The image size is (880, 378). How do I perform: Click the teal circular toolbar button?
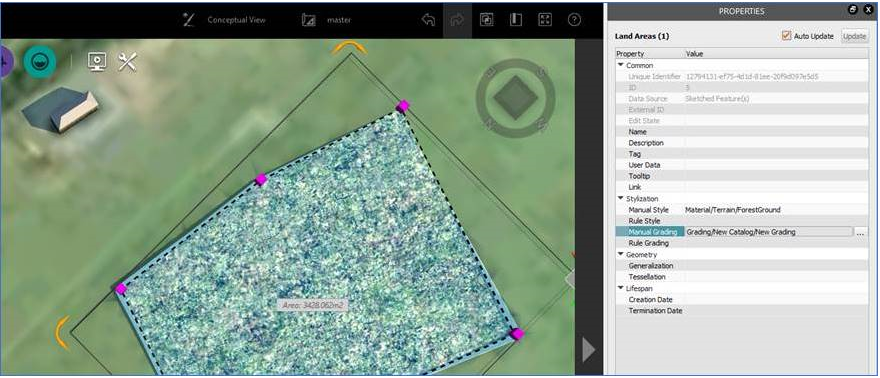pos(39,61)
